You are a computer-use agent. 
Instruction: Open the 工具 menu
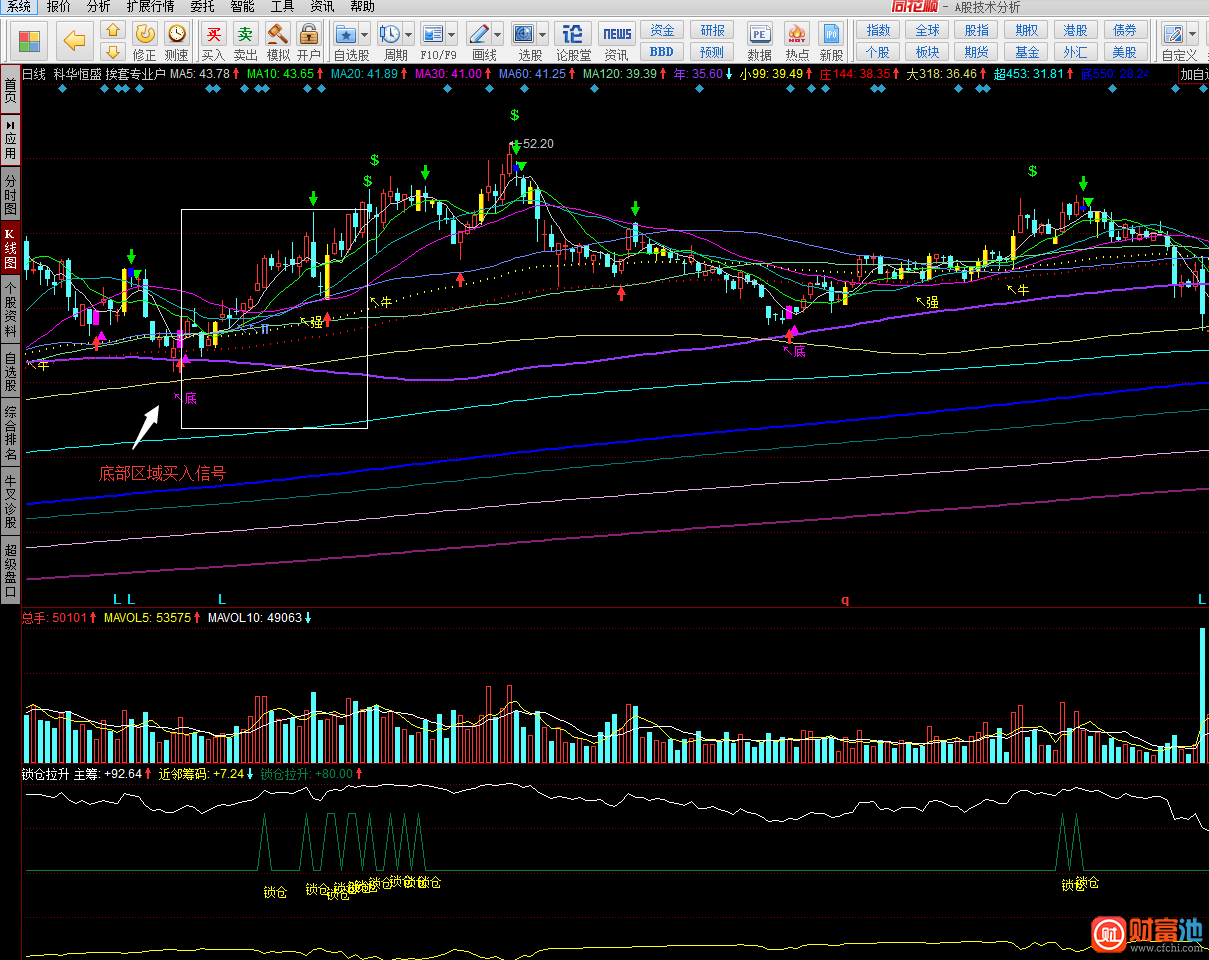283,7
